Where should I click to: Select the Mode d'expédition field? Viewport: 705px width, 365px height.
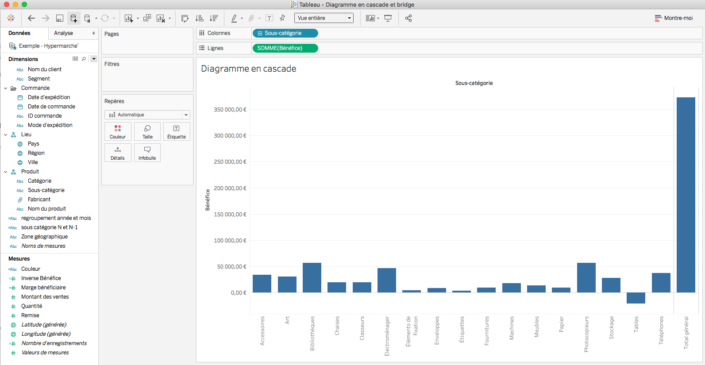coord(50,125)
